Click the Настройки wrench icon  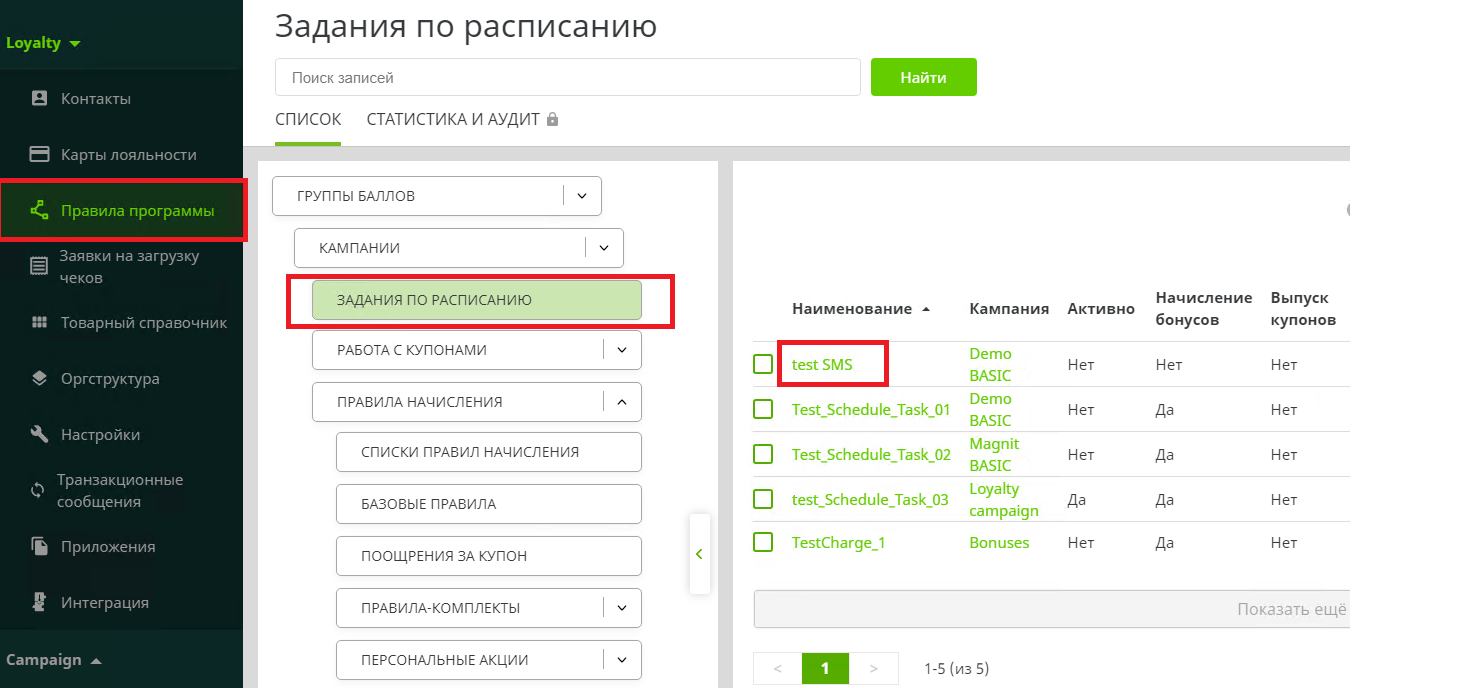tap(37, 434)
